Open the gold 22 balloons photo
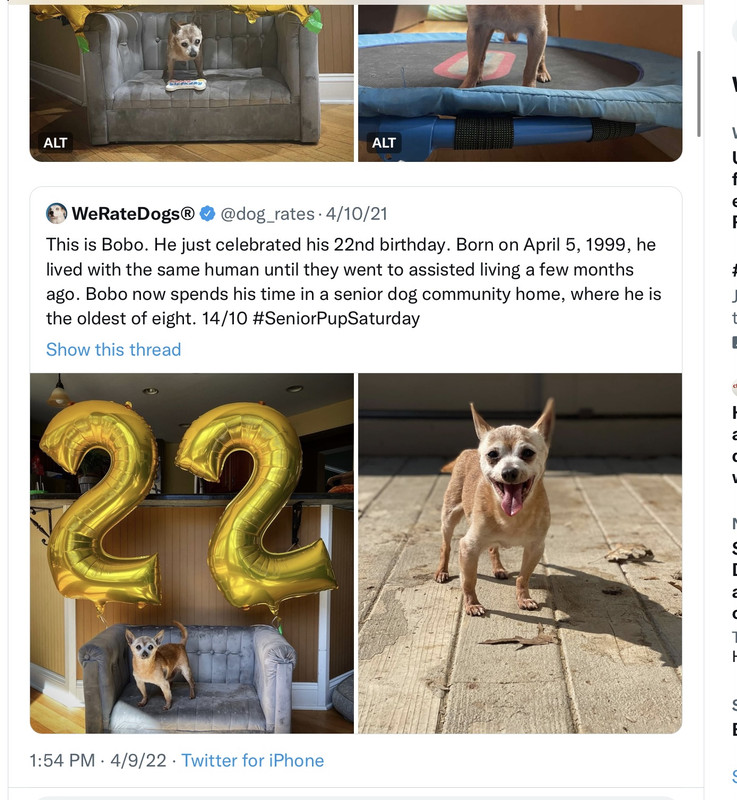 (192, 554)
